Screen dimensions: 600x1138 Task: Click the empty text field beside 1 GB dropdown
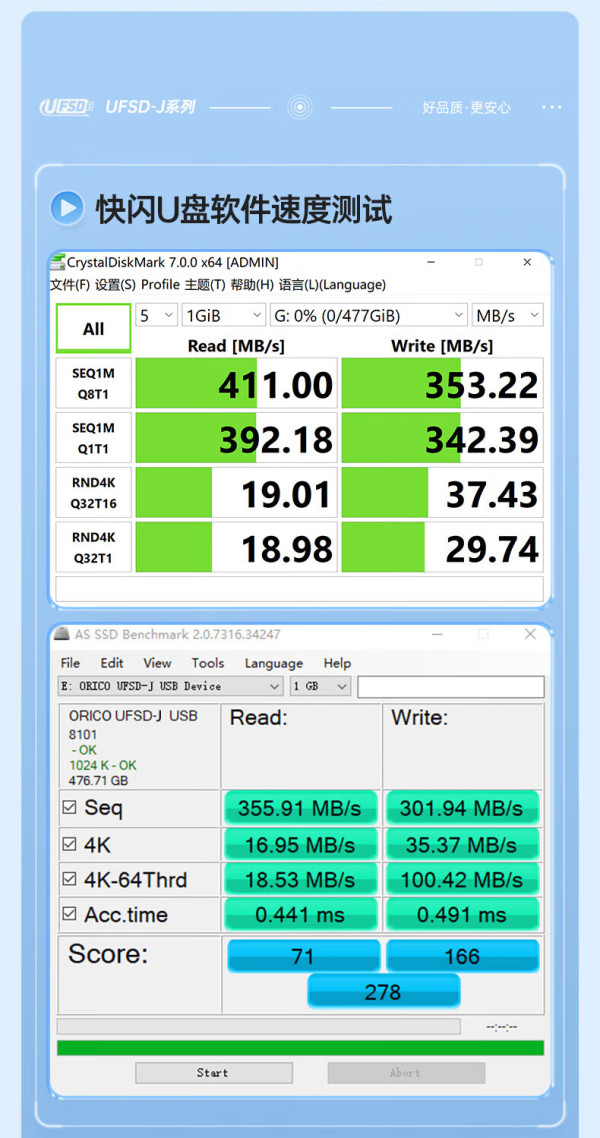[451, 686]
